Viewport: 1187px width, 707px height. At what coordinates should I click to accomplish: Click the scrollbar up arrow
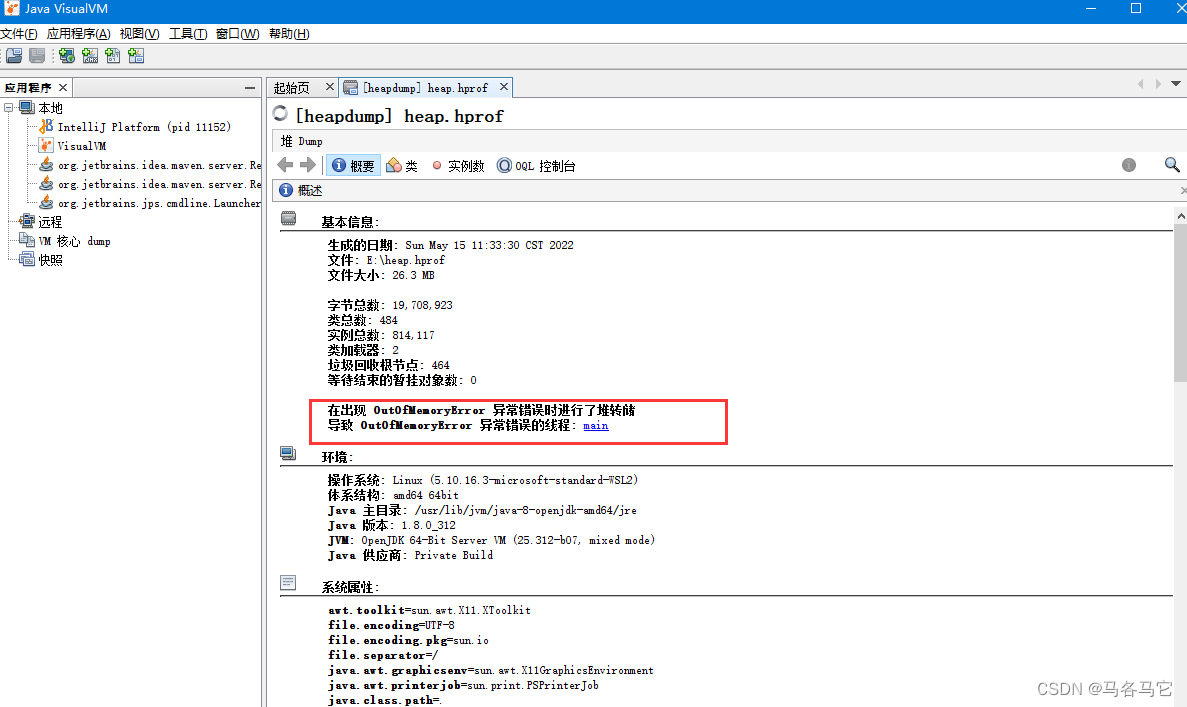click(1180, 216)
